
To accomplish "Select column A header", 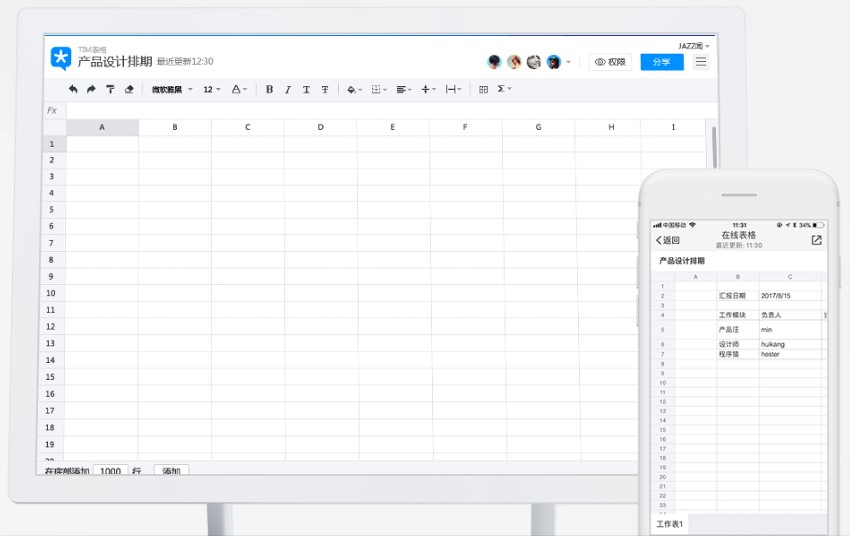I will 102,127.
